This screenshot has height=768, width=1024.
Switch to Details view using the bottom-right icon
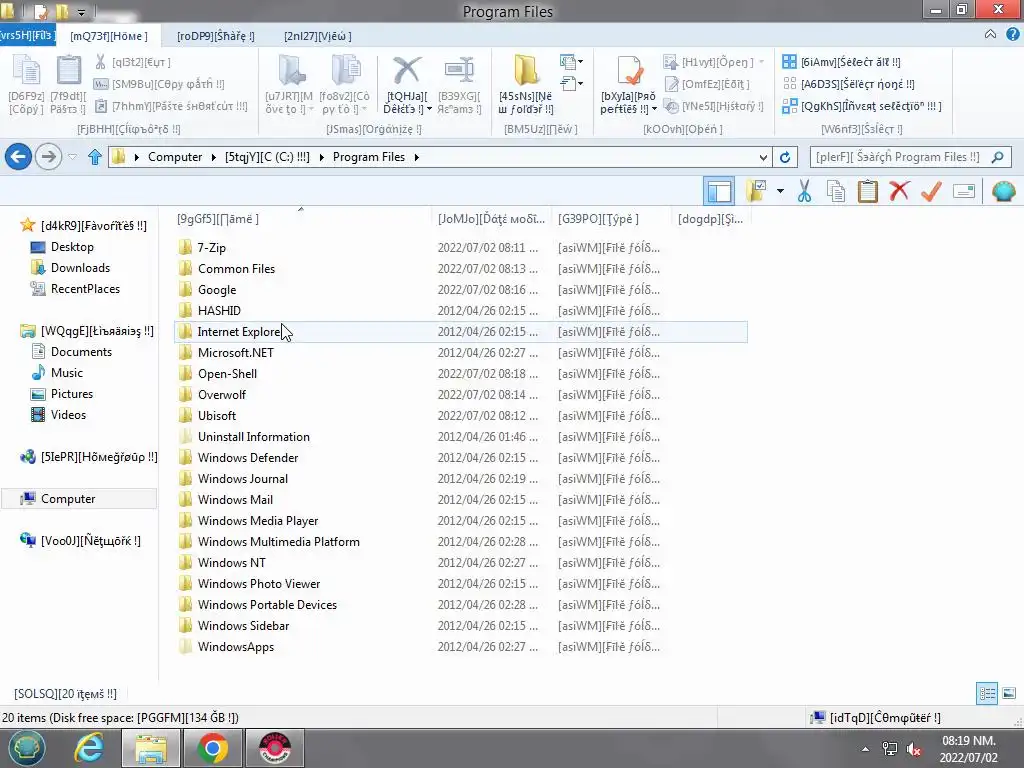click(x=987, y=694)
